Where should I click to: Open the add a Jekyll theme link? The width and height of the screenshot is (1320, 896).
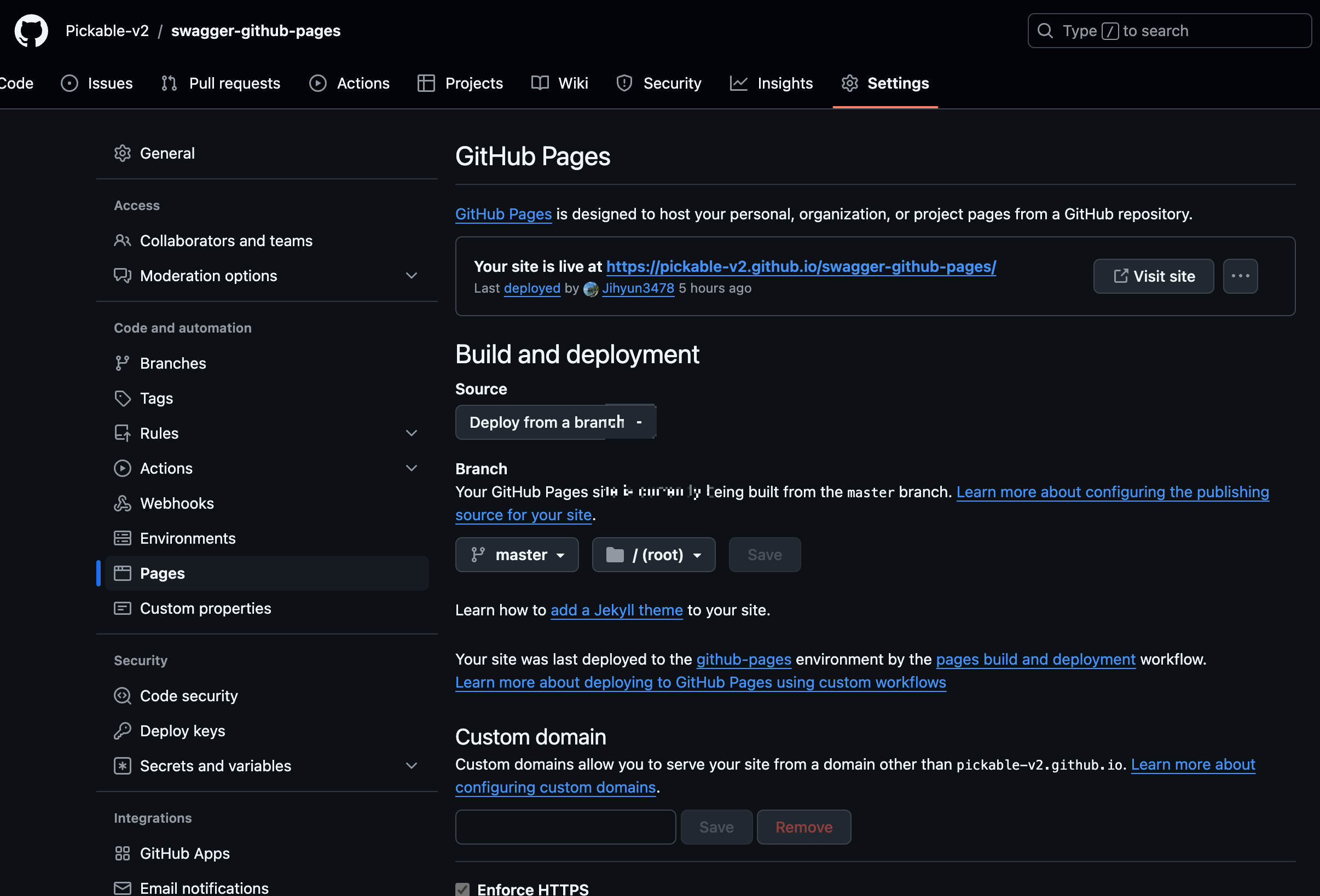tap(616, 610)
